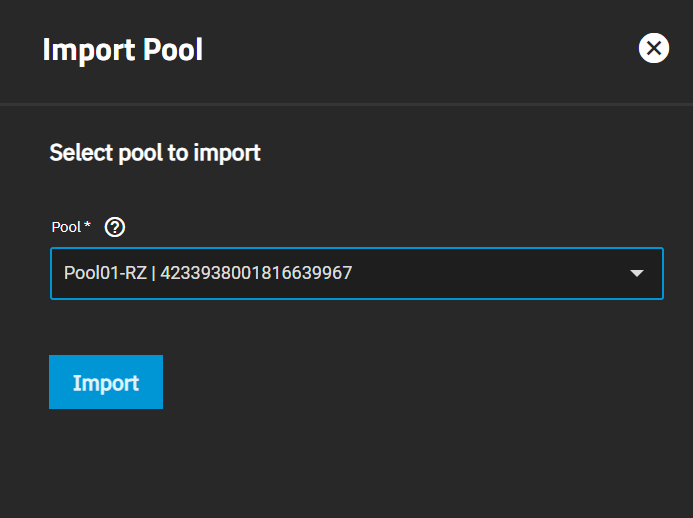Close the Import Pool panel

(x=654, y=48)
